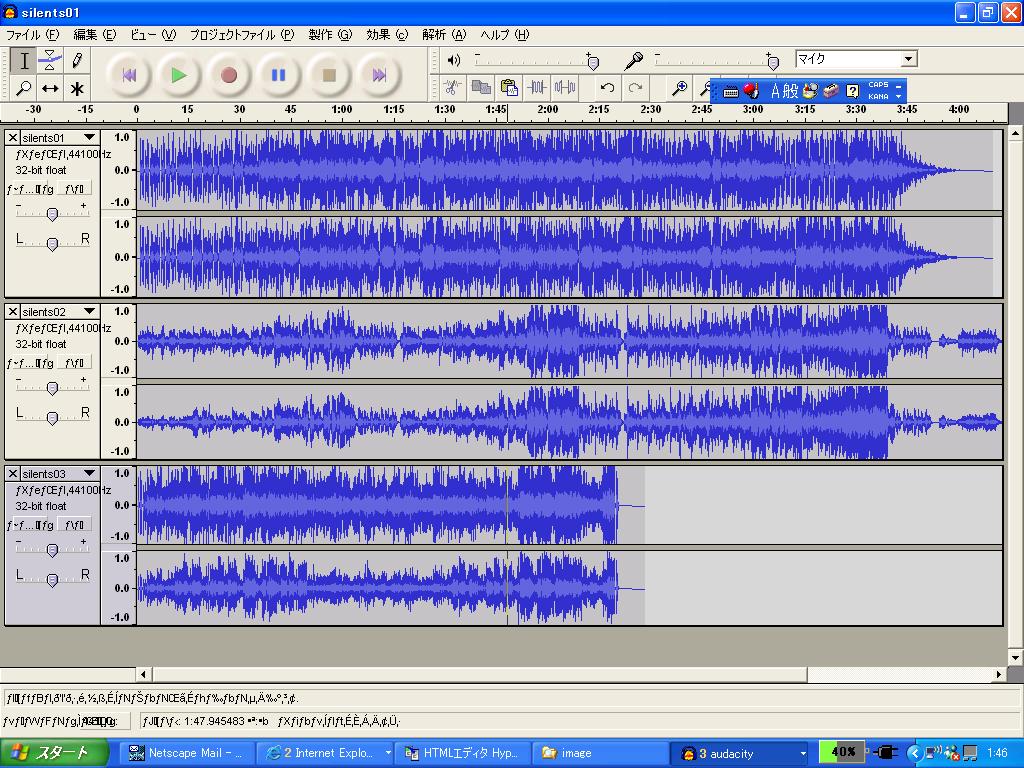
Task: Toggle Mute on the silents01 track
Action: [x=31, y=189]
